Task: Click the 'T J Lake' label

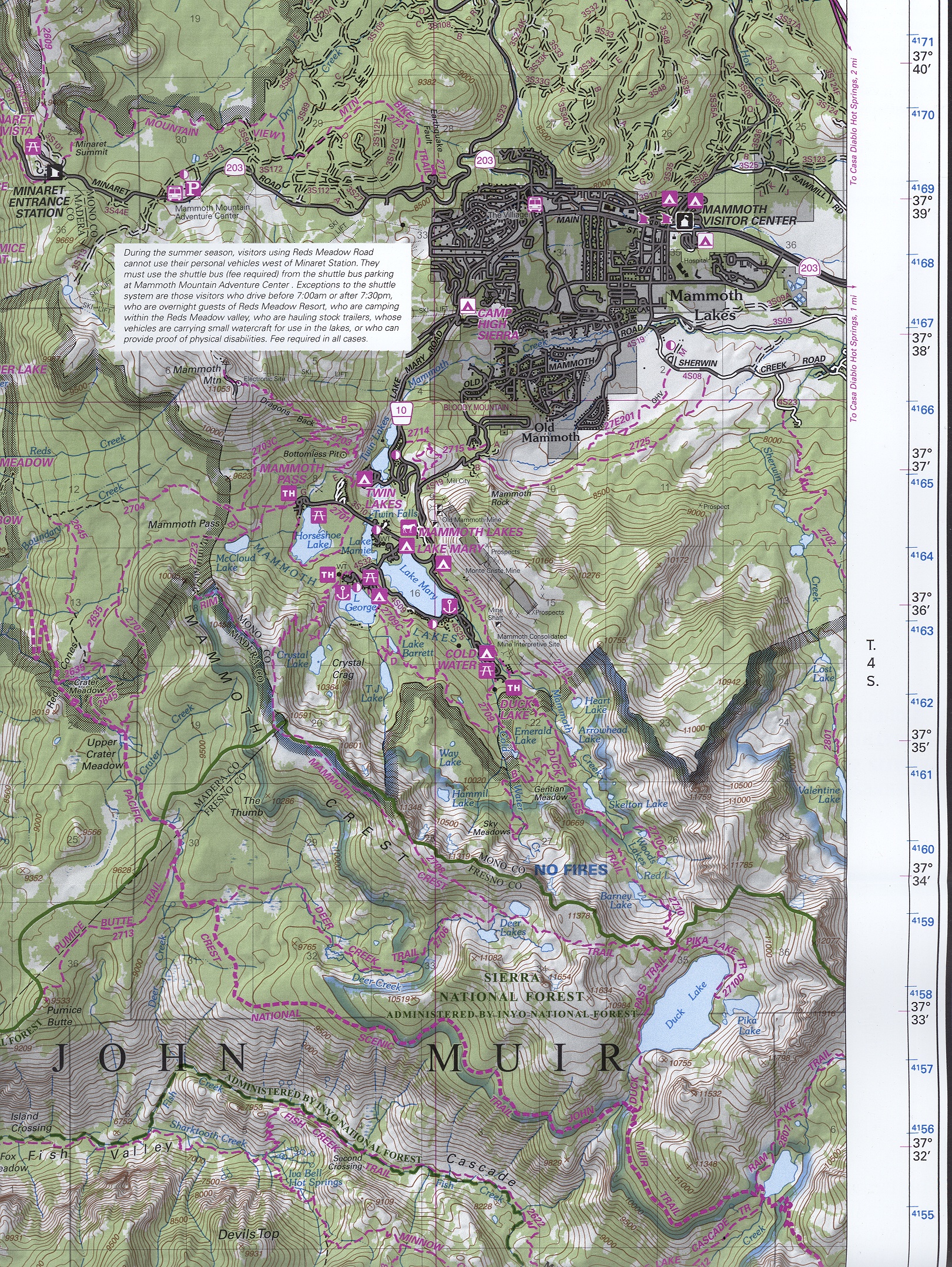Action: point(373,693)
